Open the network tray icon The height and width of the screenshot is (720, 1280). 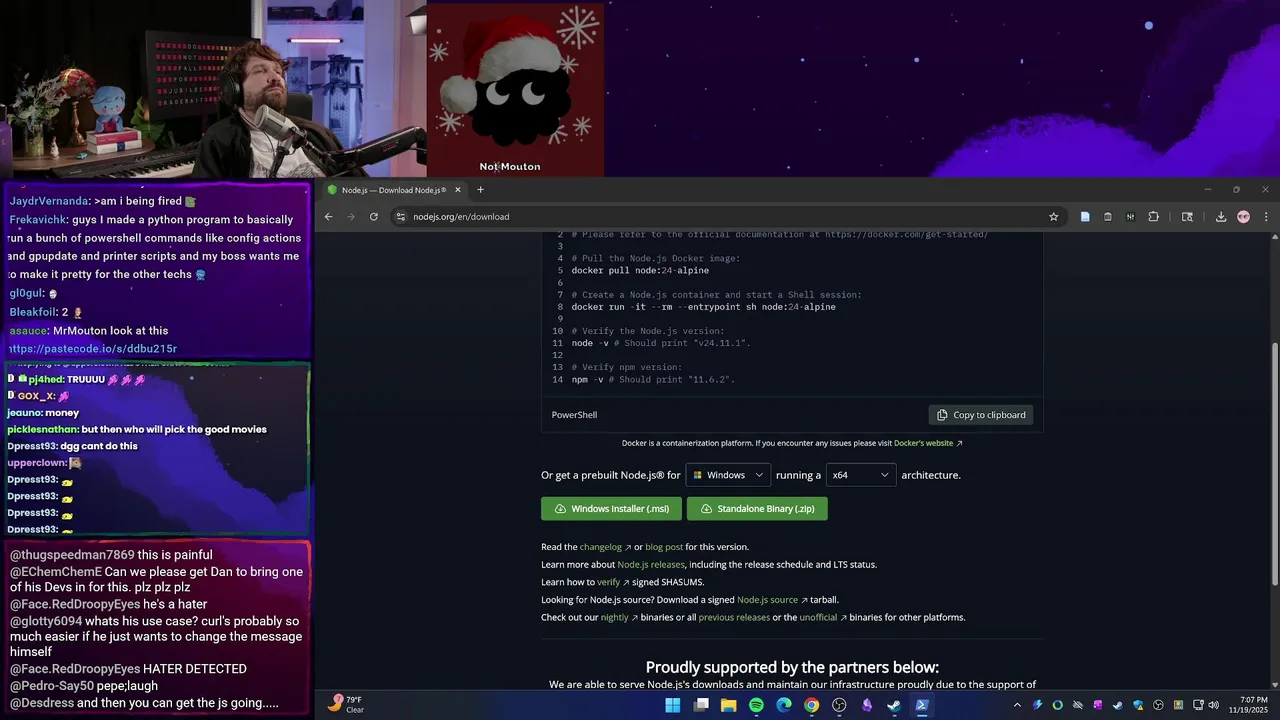coord(1199,705)
